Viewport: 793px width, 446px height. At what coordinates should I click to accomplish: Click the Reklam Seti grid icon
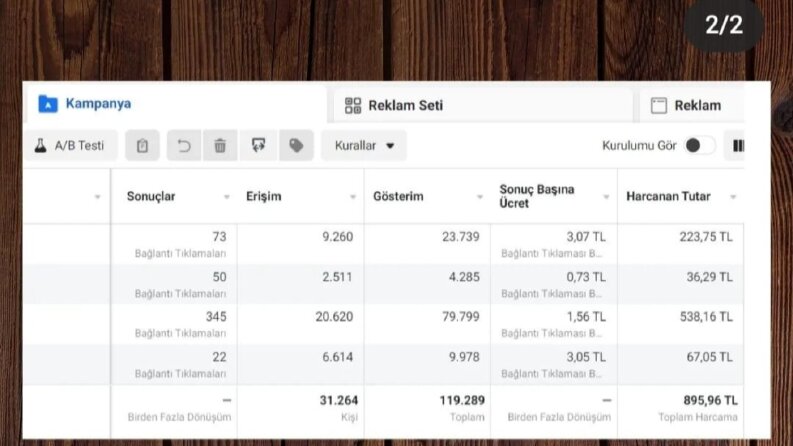353,105
